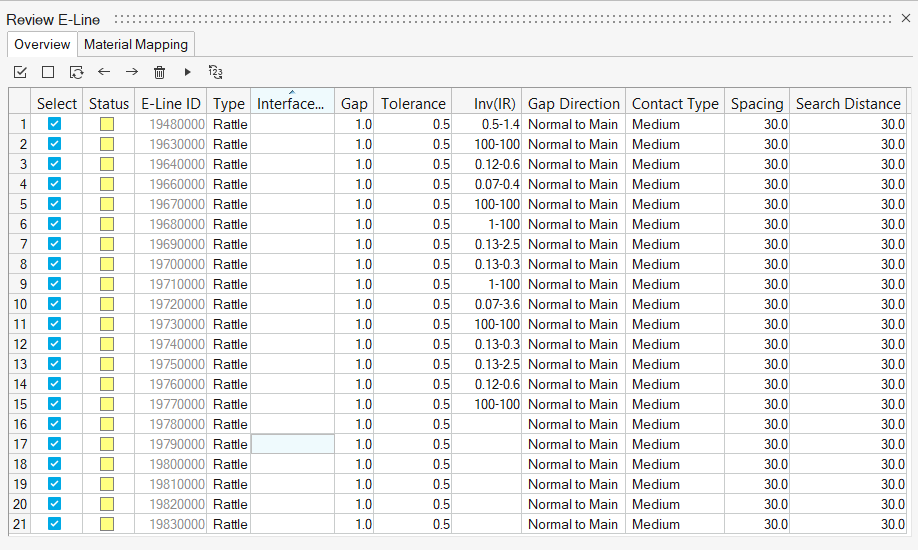This screenshot has height=550, width=918.
Task: Go to next E-Line with right arrow
Action: pos(132,72)
